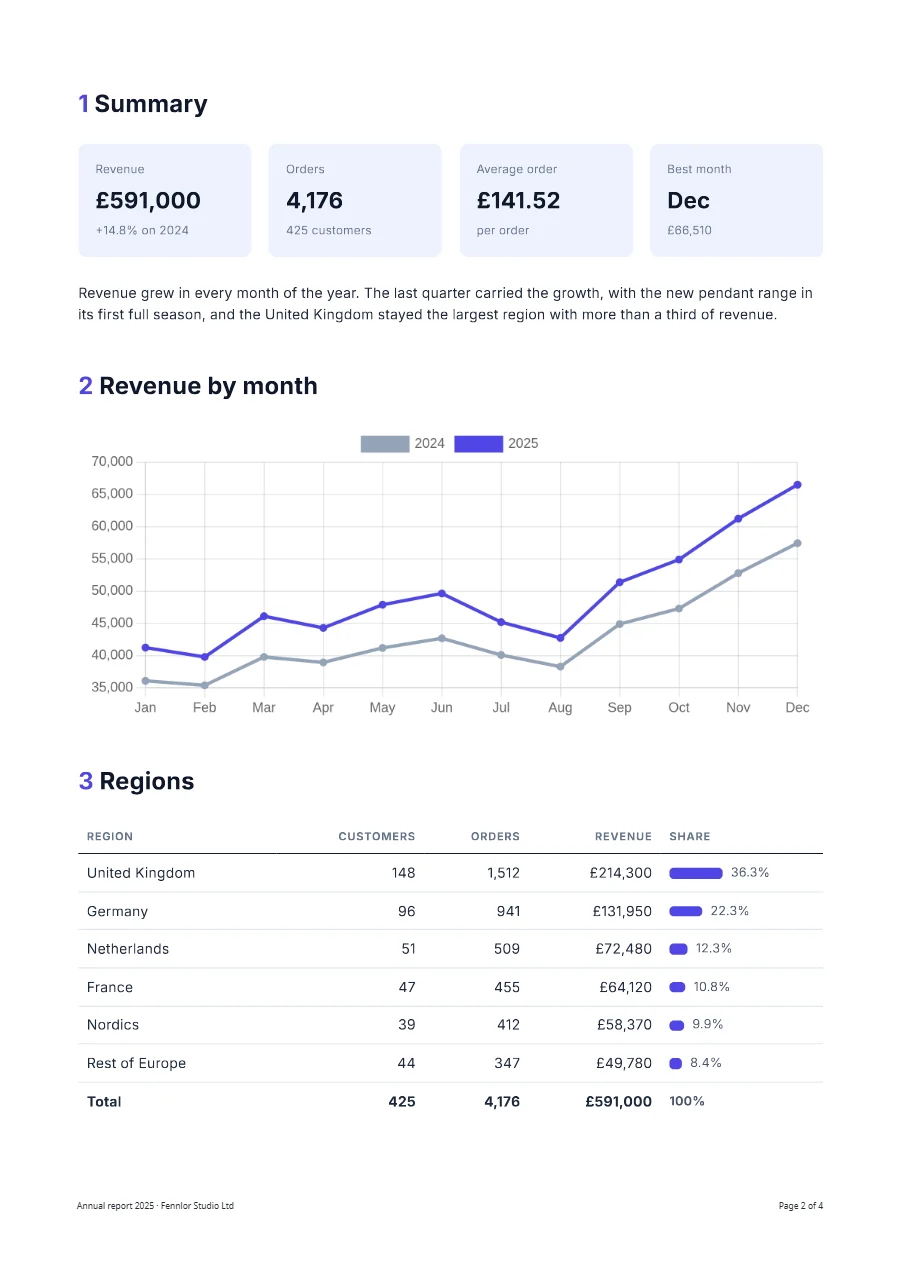Toggle the 2024 legend label
The height and width of the screenshot is (1273, 900).
[x=429, y=444]
